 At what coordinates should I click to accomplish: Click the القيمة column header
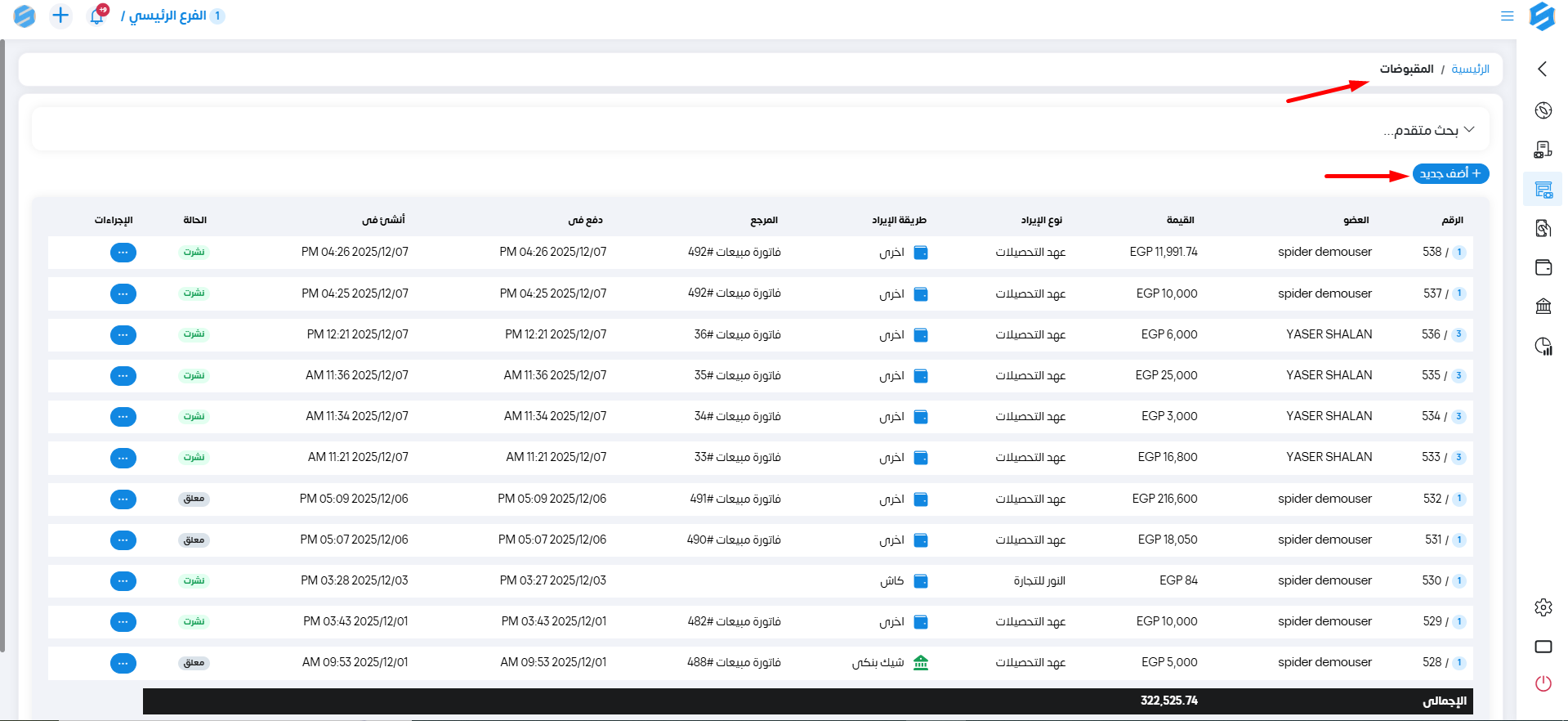pos(1180,220)
